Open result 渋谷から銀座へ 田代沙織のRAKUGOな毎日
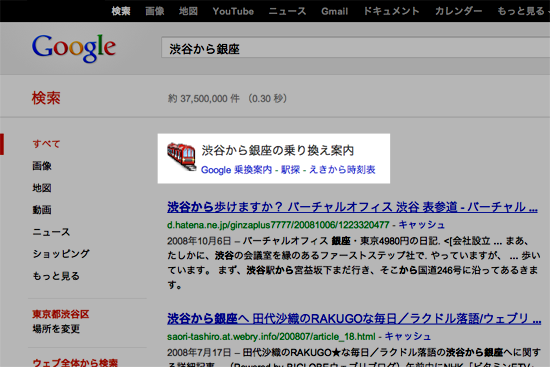 (354, 319)
